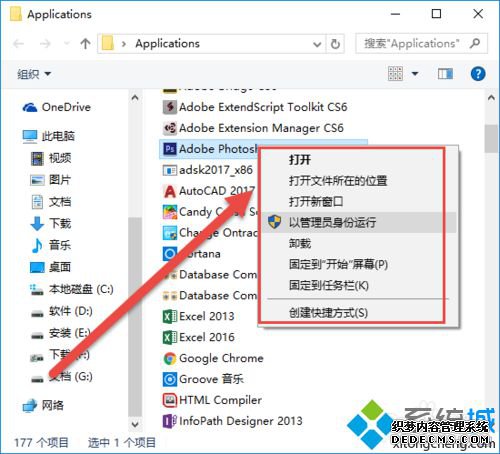Click the 音乐 note icon

(x=37, y=246)
